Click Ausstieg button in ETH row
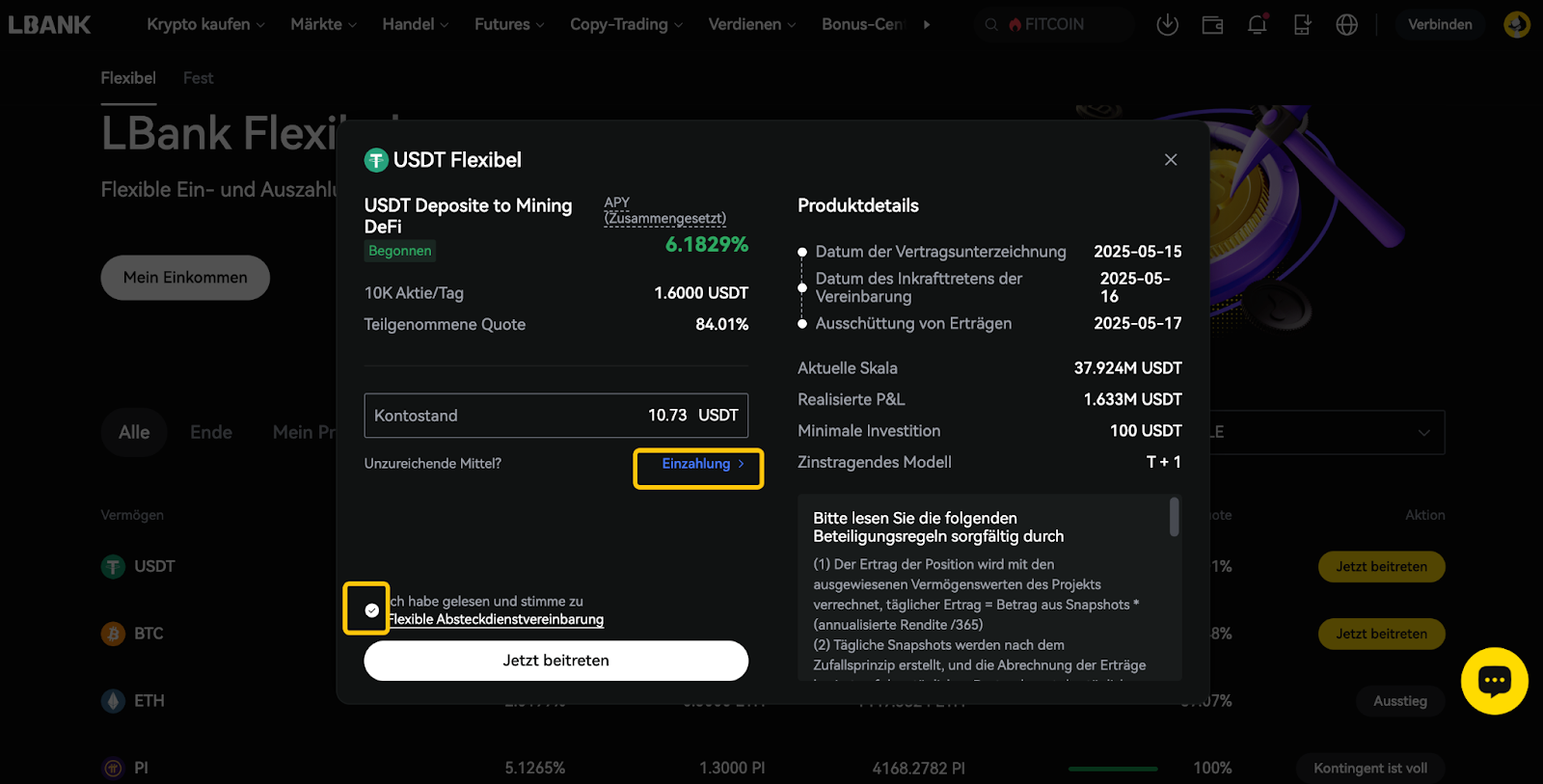1543x784 pixels. click(x=1400, y=701)
